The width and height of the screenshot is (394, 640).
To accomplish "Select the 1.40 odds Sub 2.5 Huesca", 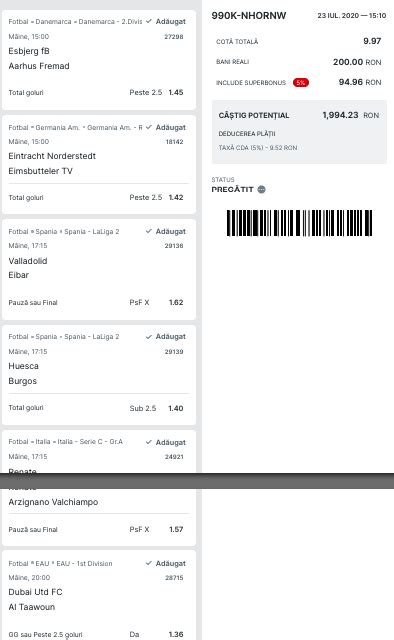I will tap(176, 408).
